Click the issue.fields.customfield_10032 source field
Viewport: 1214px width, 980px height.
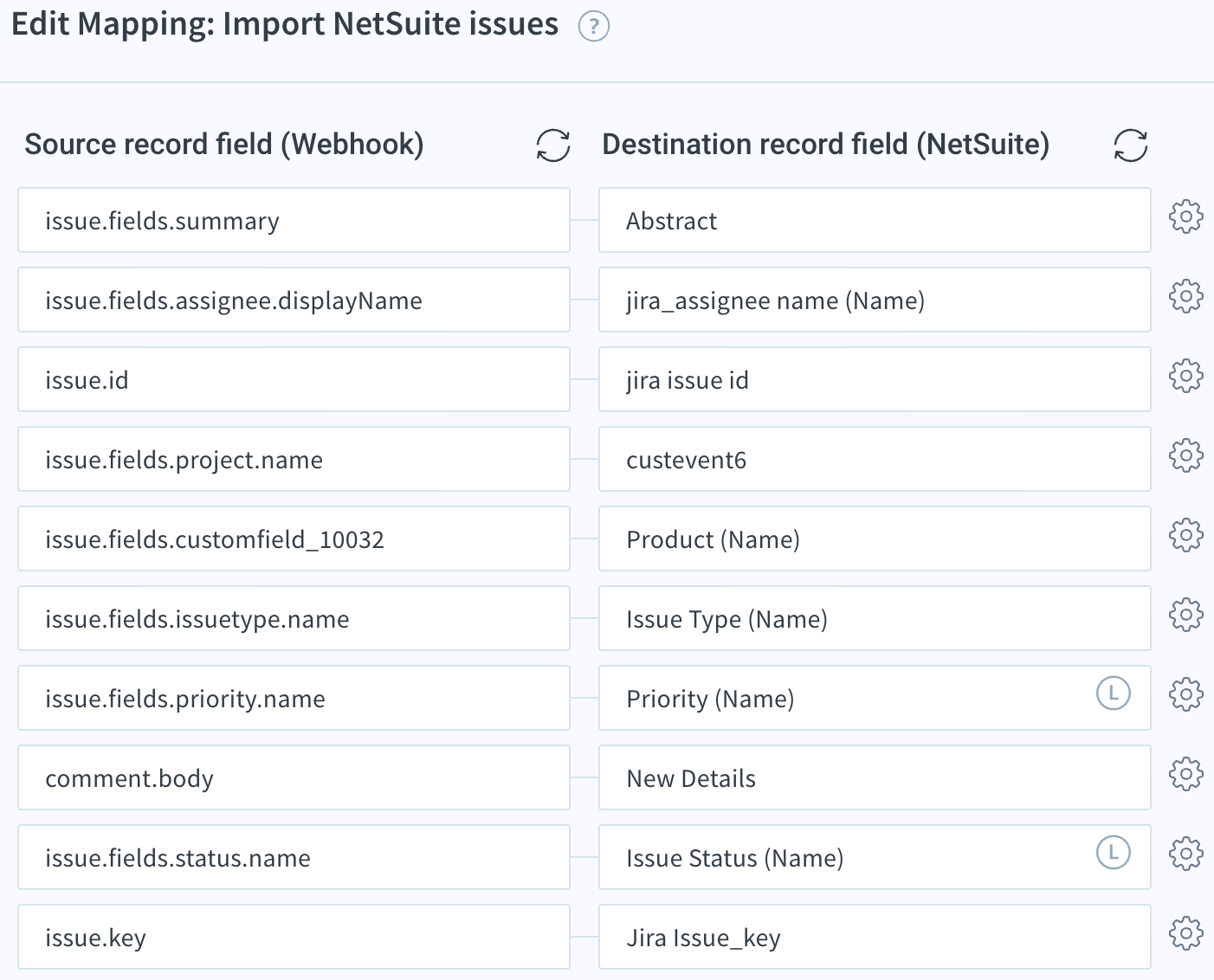tap(294, 539)
